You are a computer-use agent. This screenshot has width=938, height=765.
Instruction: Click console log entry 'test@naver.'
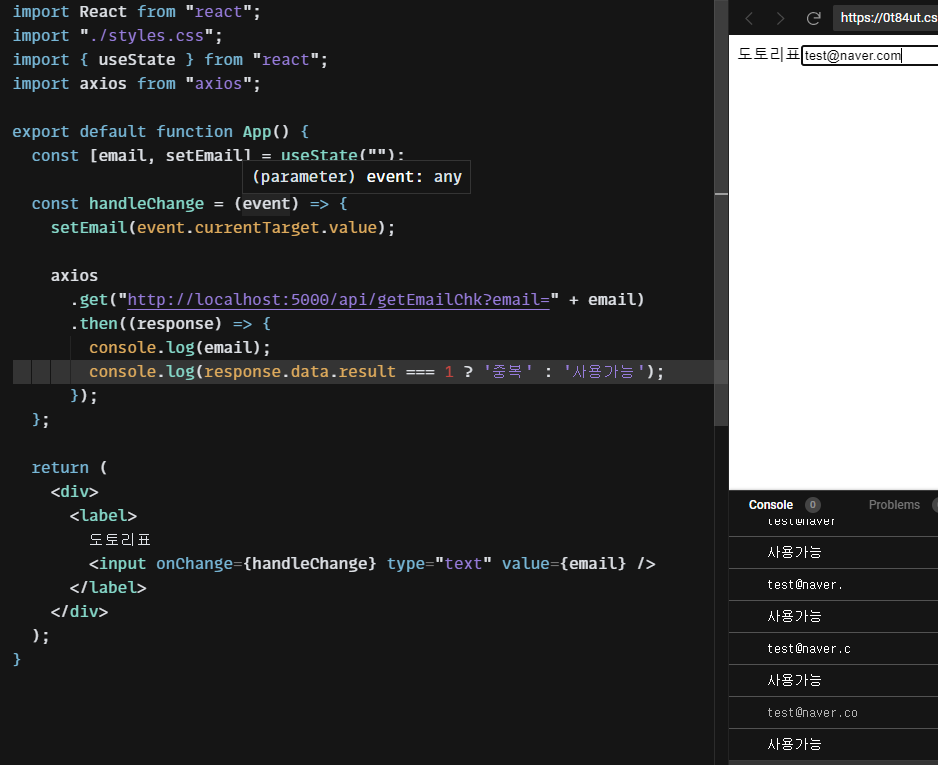[x=805, y=584]
